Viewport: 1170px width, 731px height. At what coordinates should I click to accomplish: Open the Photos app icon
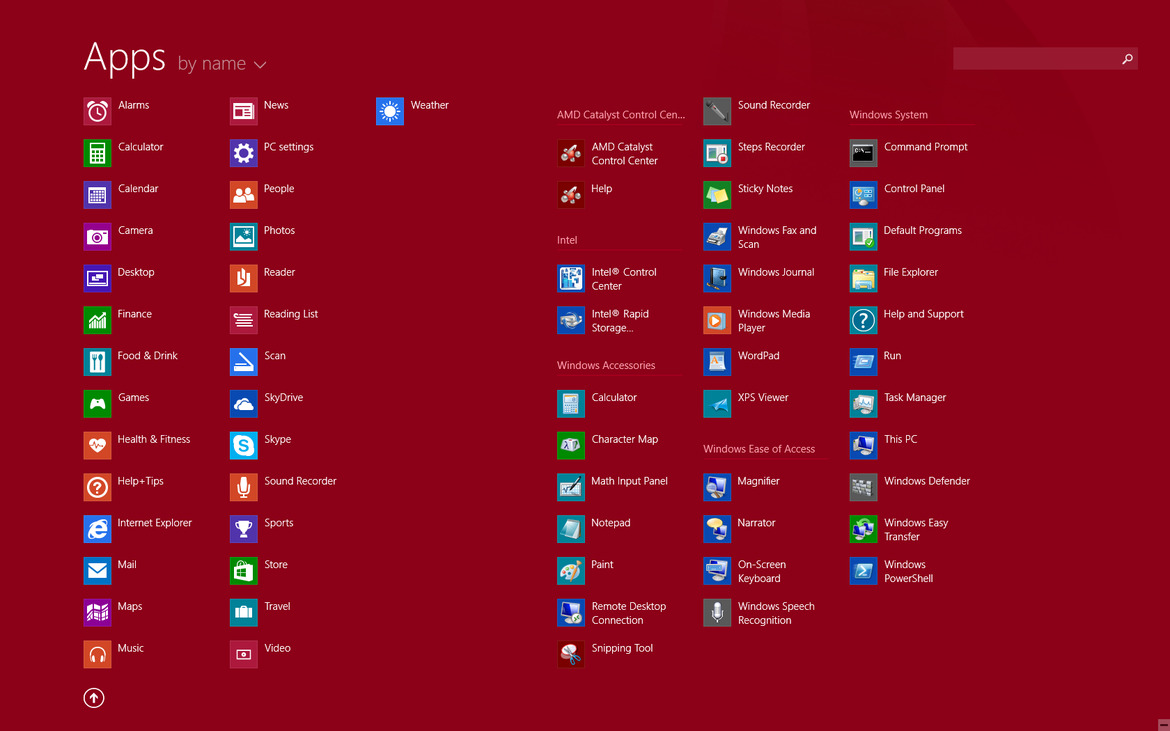(x=243, y=236)
